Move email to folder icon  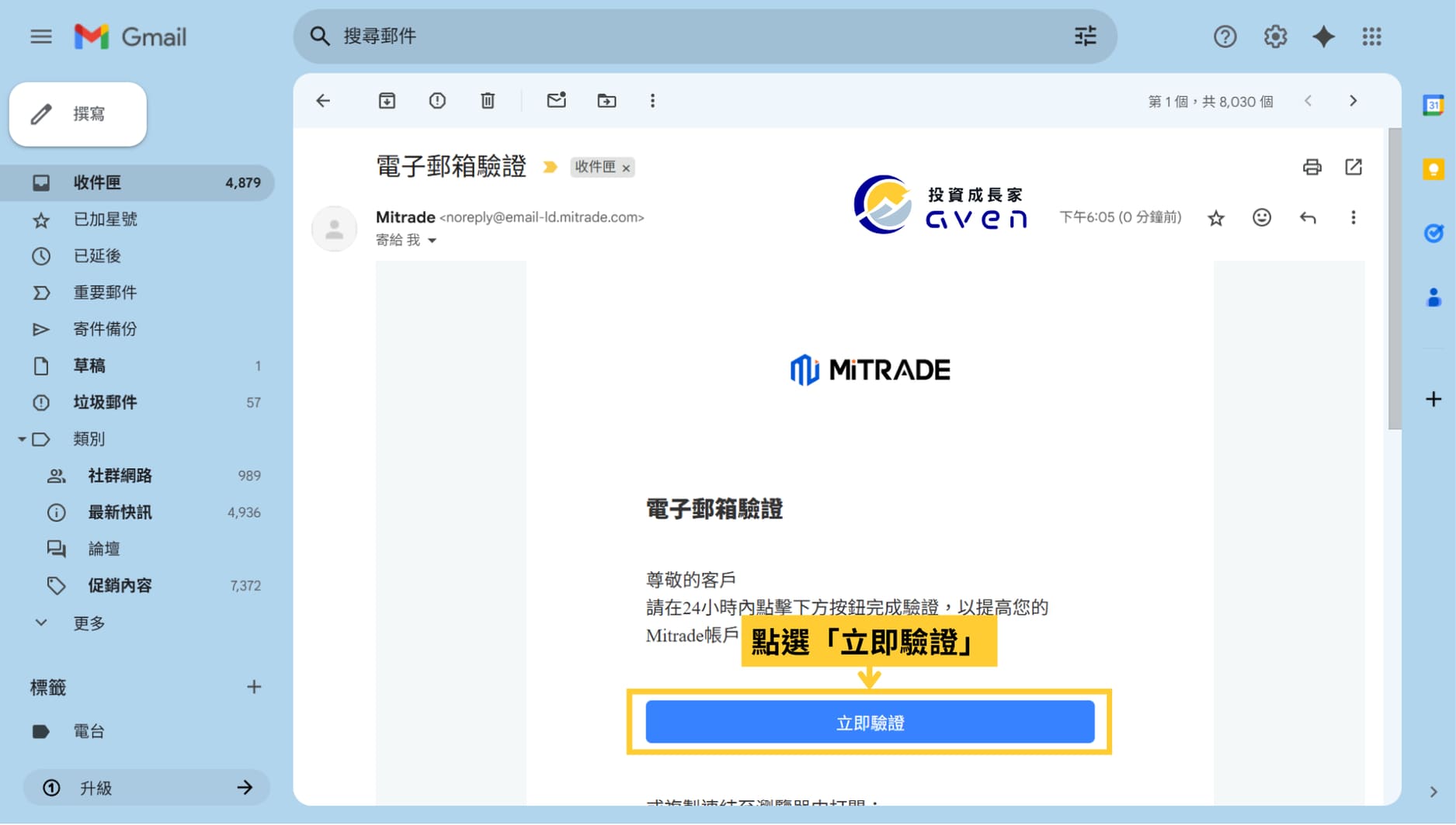click(x=606, y=101)
